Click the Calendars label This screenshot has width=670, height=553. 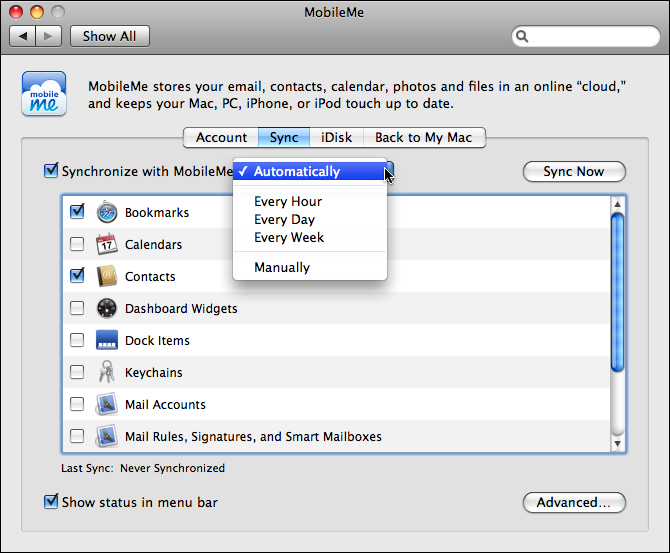(153, 244)
